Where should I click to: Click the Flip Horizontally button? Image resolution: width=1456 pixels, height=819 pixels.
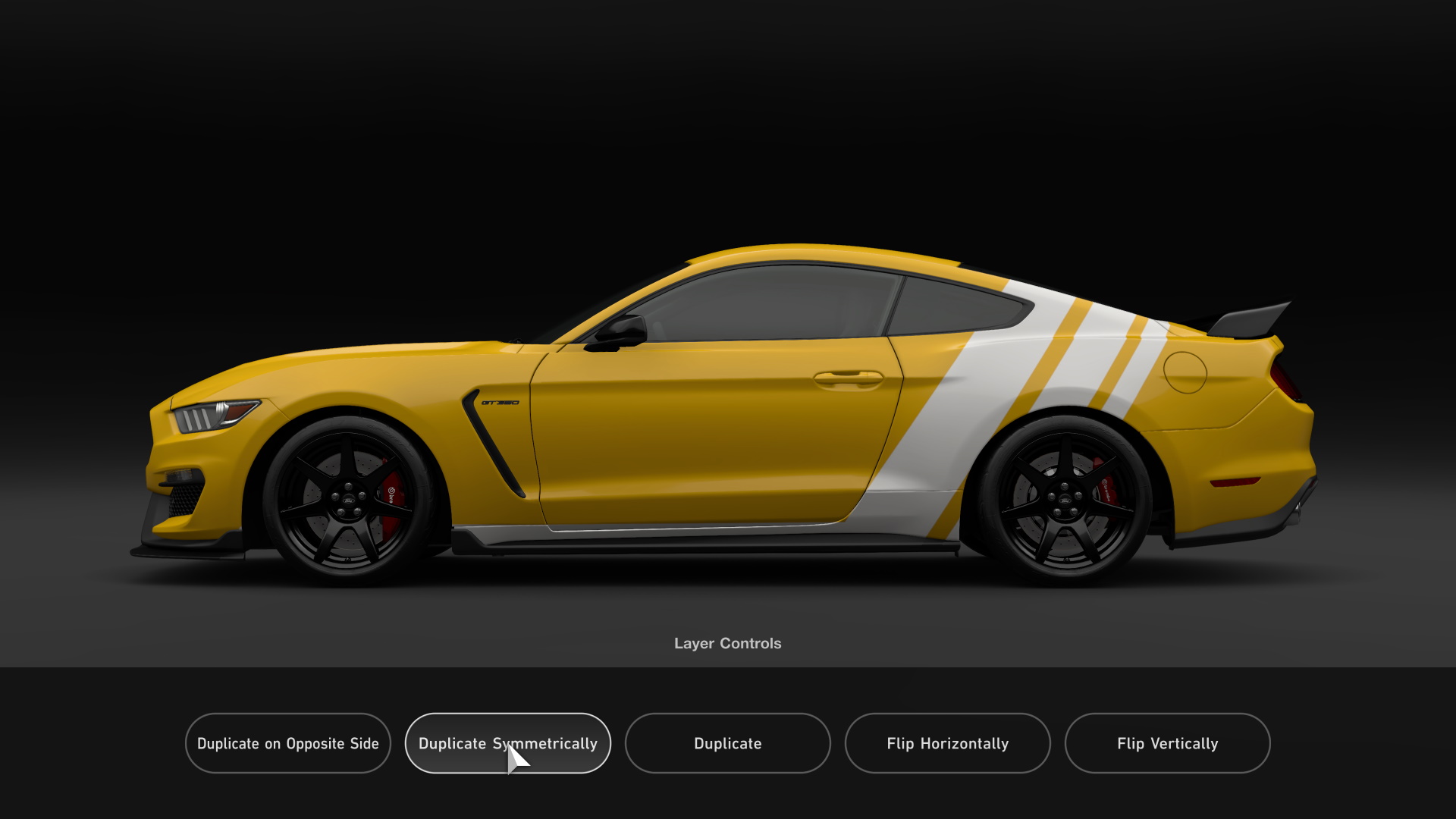tap(947, 743)
